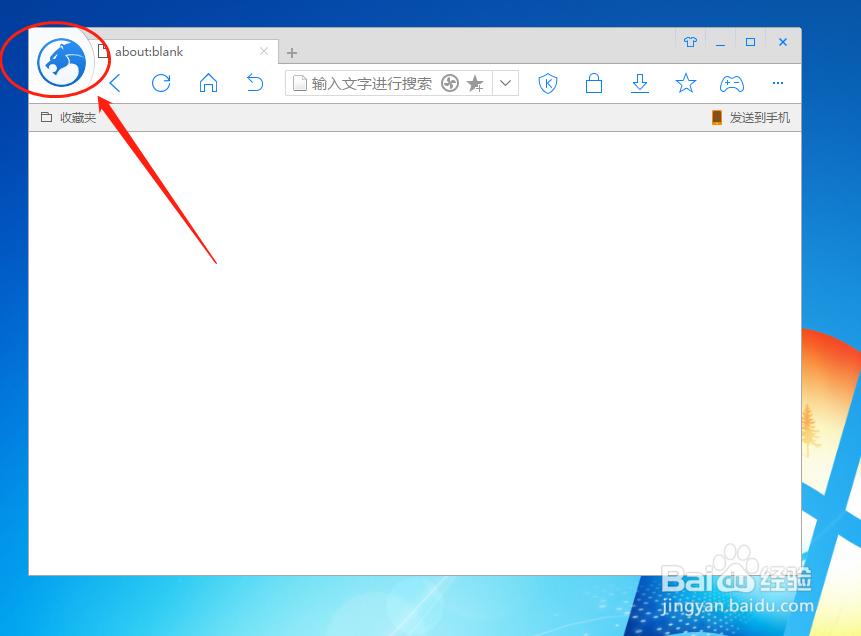Minimize the browser window
Viewport: 861px width, 636px height.
tap(720, 42)
